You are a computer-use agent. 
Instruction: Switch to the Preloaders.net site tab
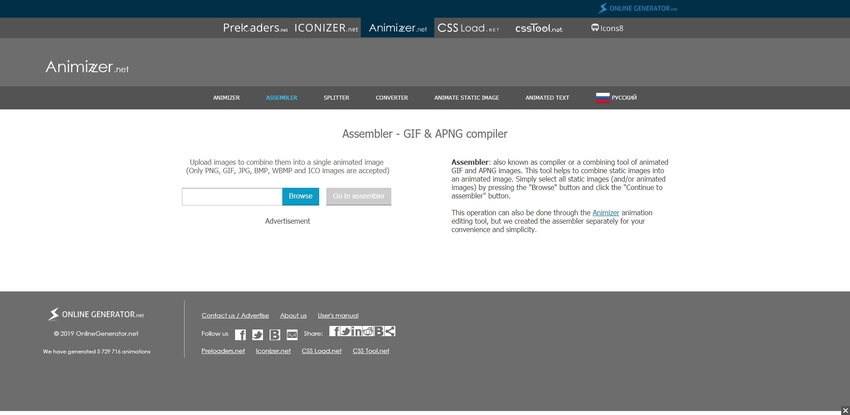(255, 28)
